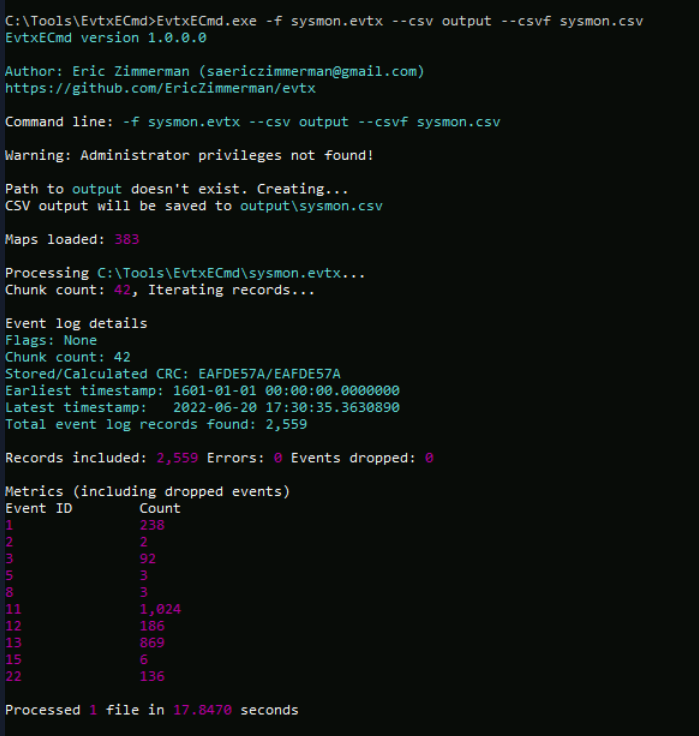Click the 'Metrics (including dropped events)' heading
699x736 pixels.
click(x=147, y=491)
